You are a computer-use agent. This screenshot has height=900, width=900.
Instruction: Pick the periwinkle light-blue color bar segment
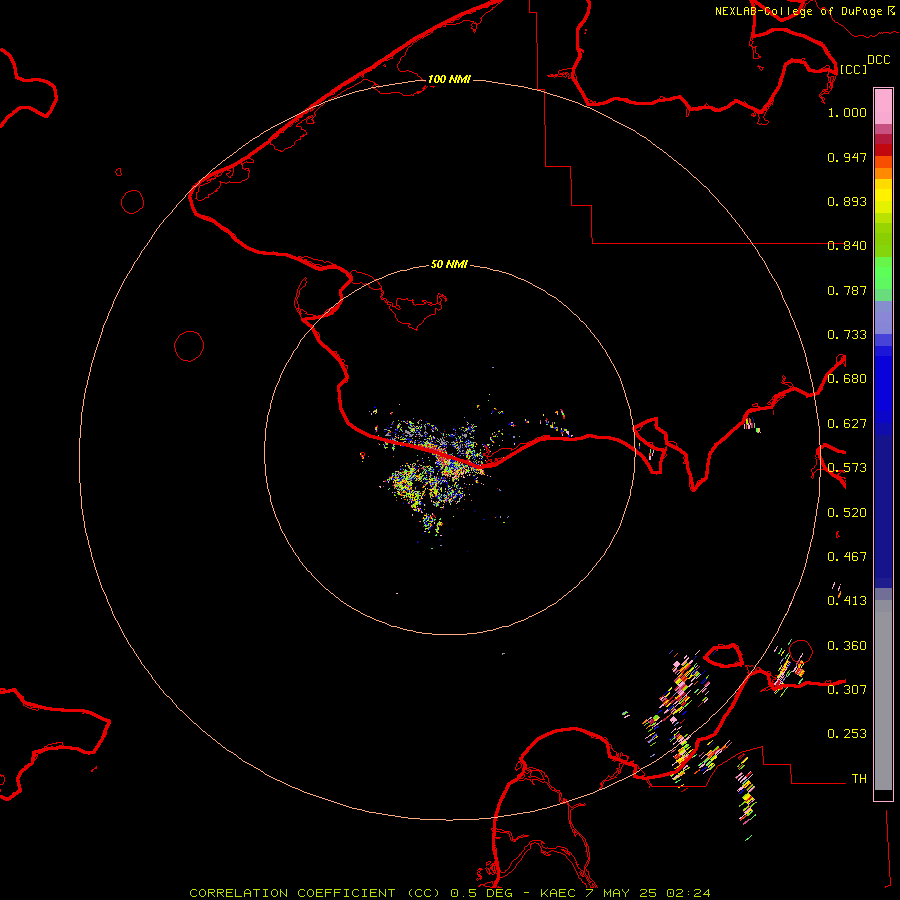click(x=883, y=317)
